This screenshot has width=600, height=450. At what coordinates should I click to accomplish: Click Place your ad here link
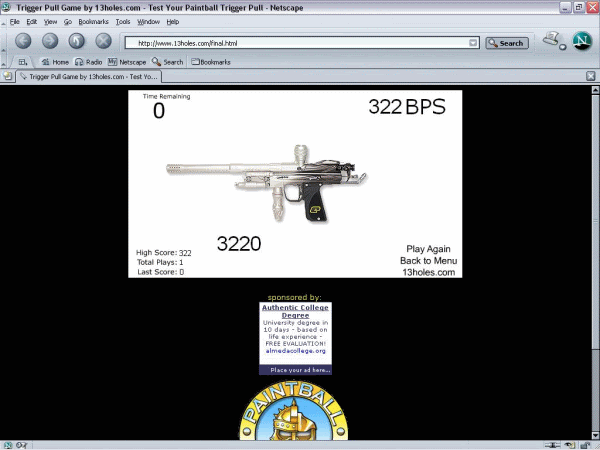pos(300,370)
